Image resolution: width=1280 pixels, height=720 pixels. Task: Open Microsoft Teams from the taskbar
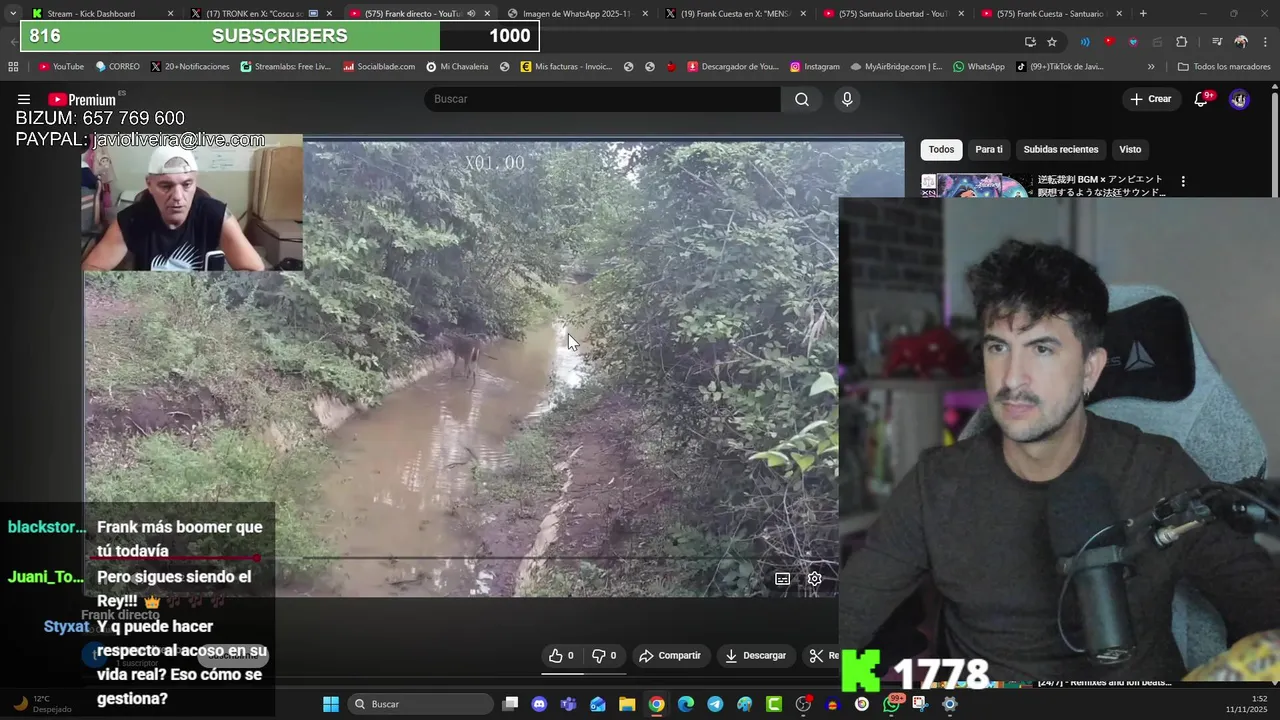click(569, 704)
